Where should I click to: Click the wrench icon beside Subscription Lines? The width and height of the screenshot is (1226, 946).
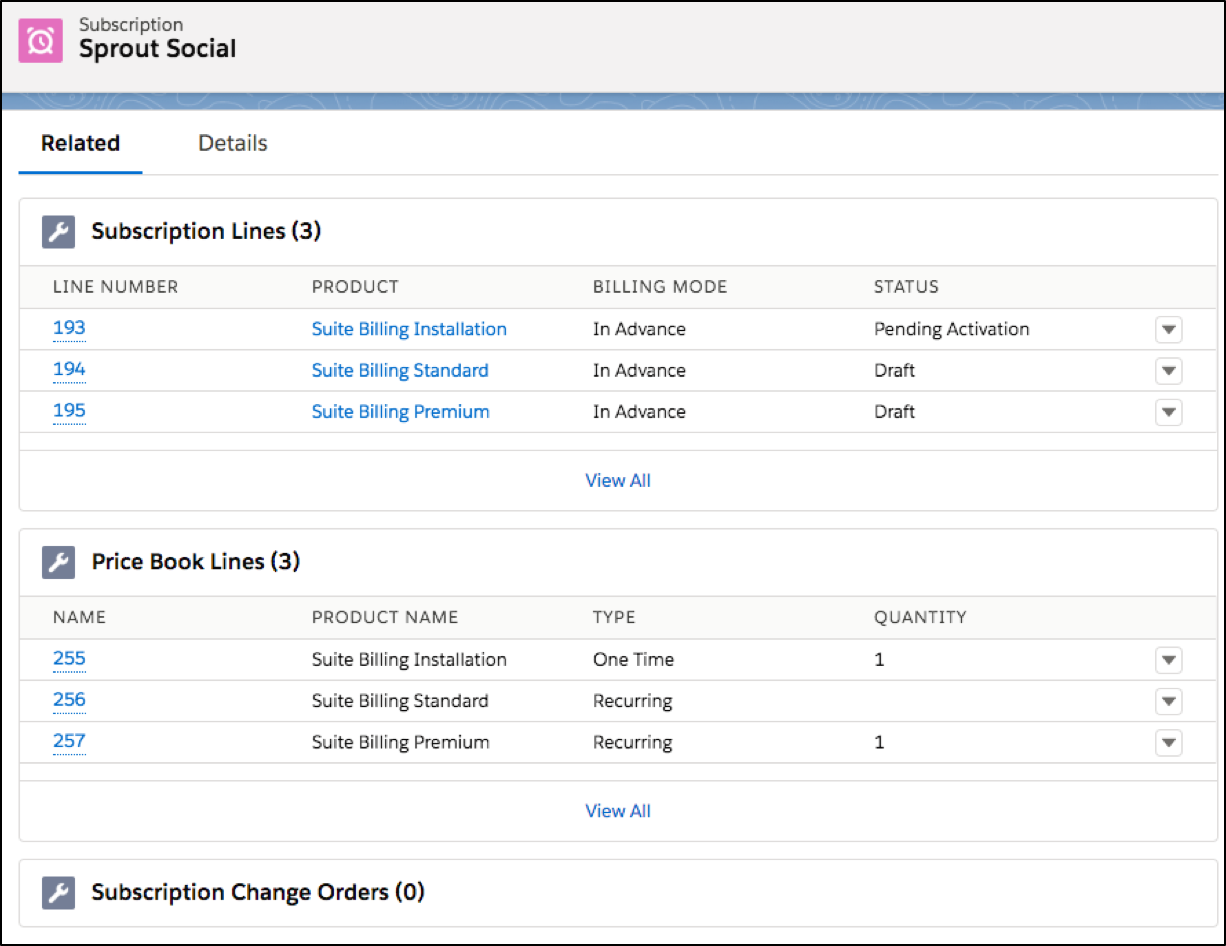[58, 232]
